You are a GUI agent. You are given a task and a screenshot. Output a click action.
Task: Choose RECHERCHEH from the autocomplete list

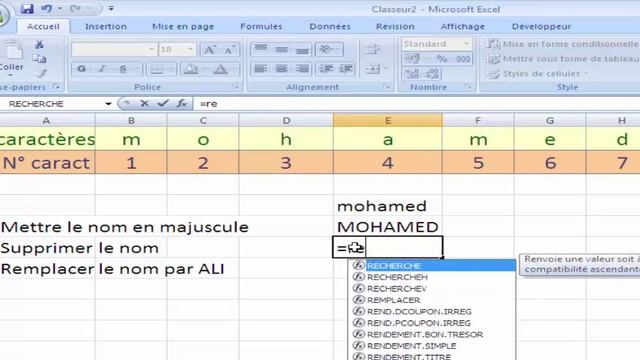432,277
